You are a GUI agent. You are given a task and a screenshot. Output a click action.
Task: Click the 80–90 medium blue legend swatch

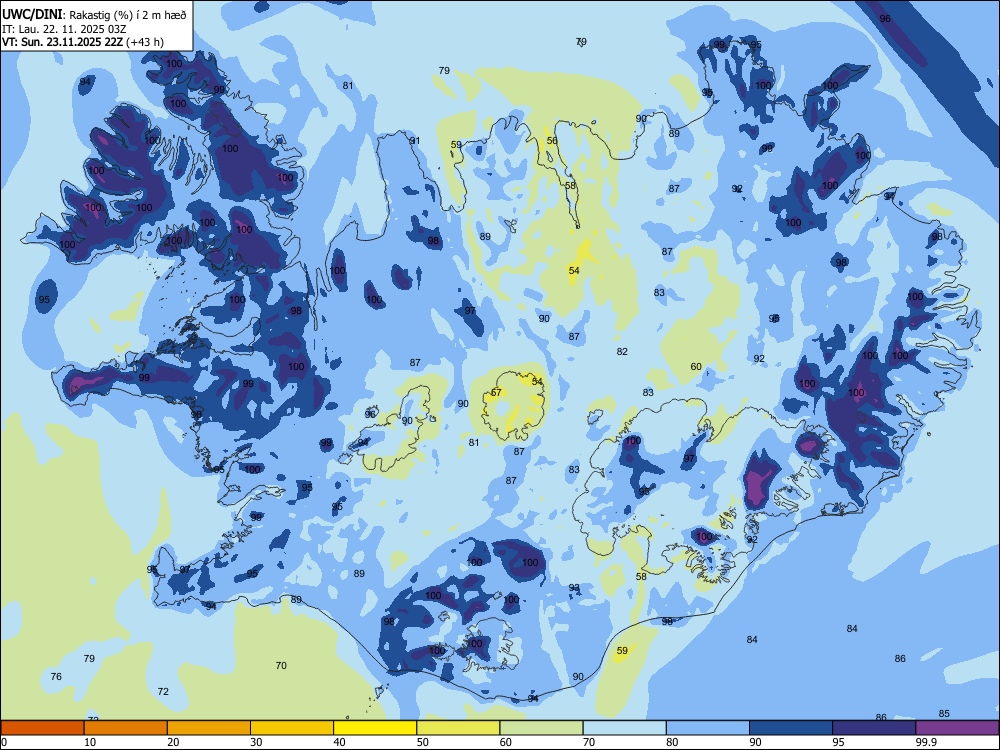pyautogui.click(x=708, y=728)
